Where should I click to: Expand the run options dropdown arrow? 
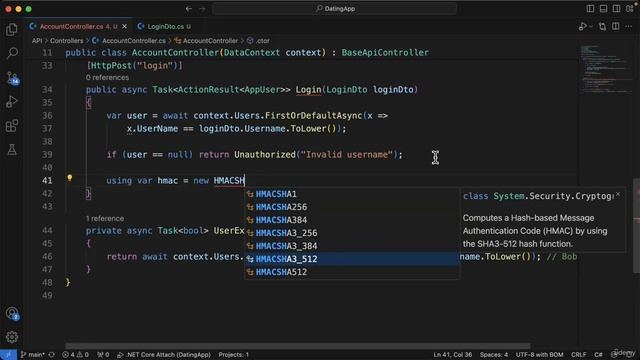[x=590, y=27]
